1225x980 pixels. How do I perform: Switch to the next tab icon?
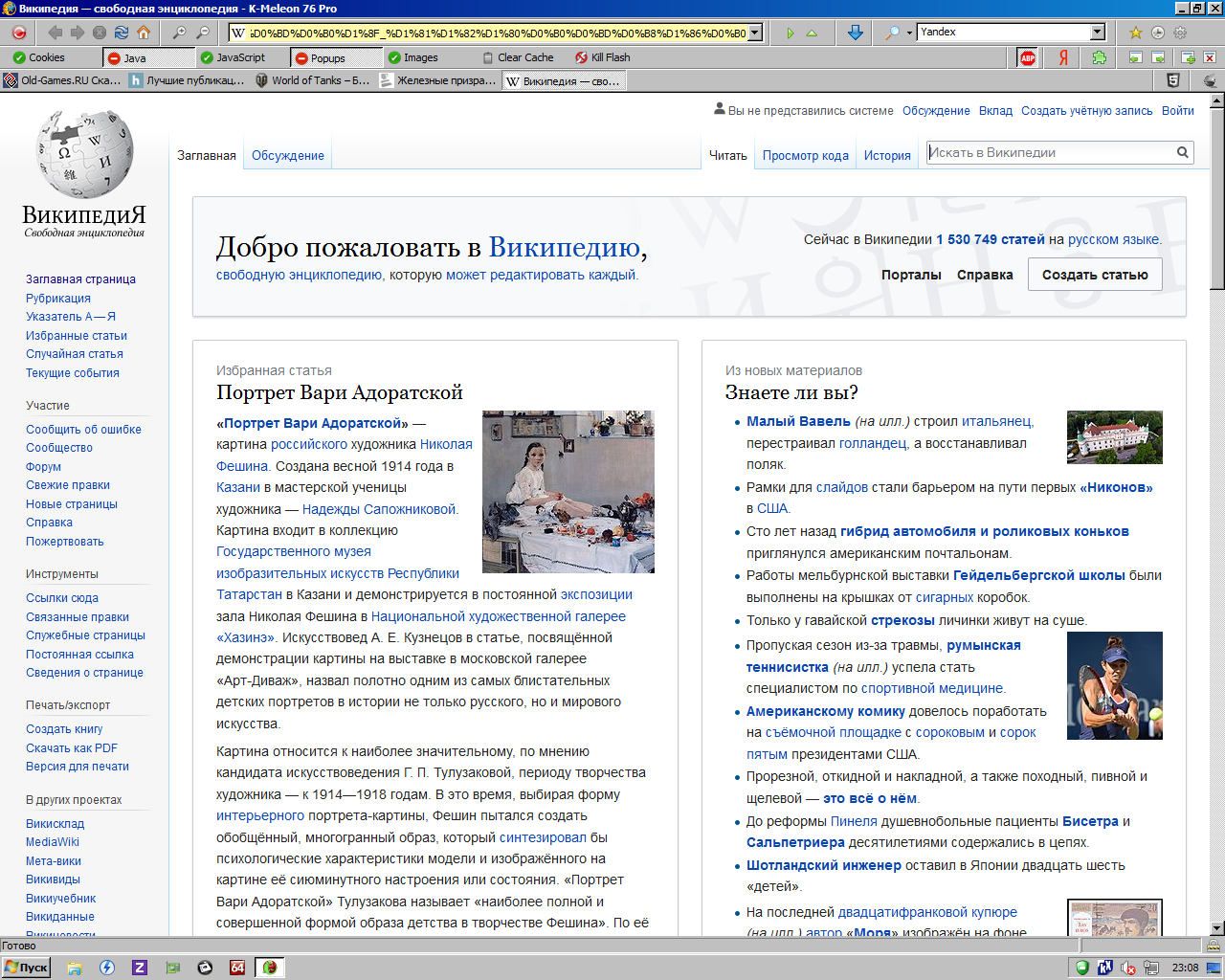click(x=1158, y=57)
